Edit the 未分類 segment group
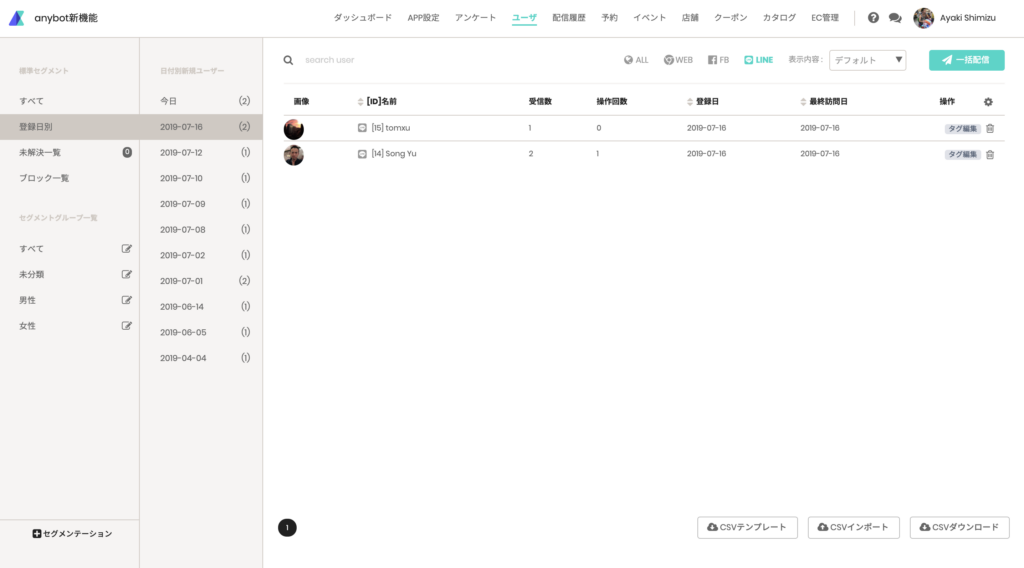This screenshot has height=568, width=1024. point(127,274)
